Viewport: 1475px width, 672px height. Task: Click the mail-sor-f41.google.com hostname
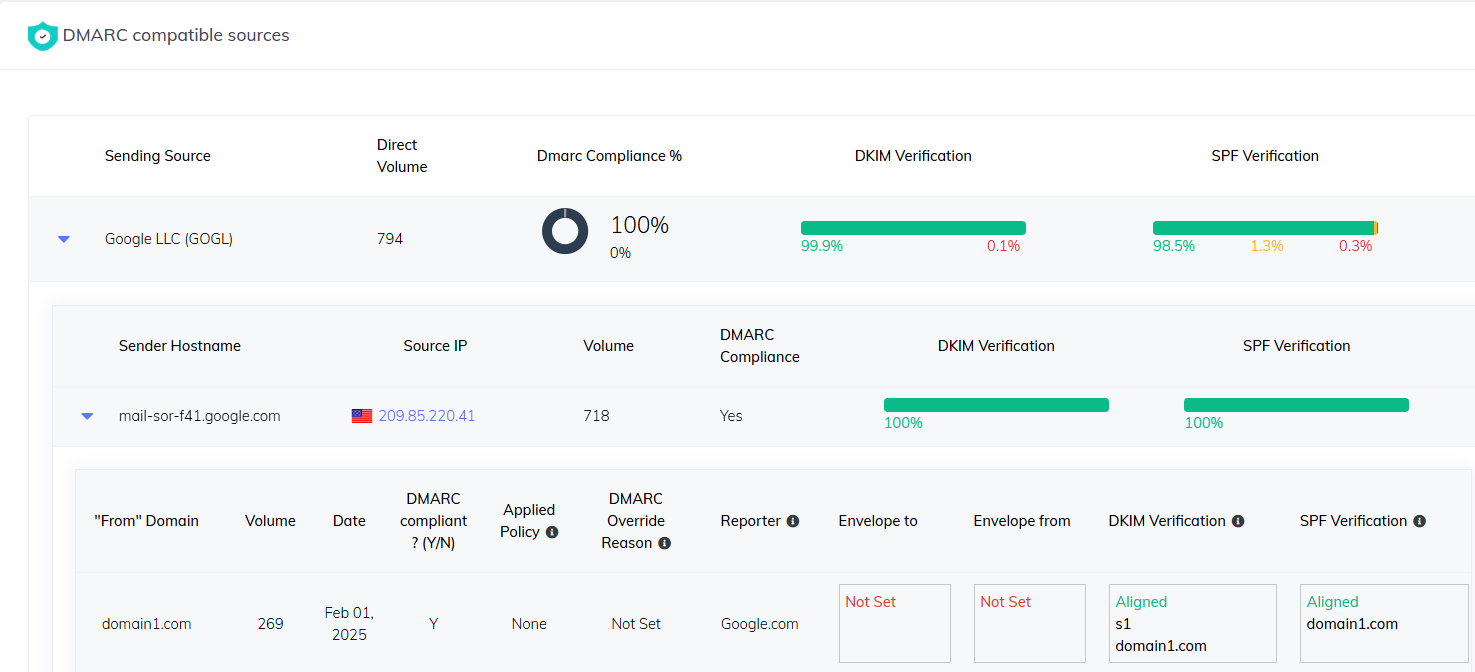click(200, 416)
